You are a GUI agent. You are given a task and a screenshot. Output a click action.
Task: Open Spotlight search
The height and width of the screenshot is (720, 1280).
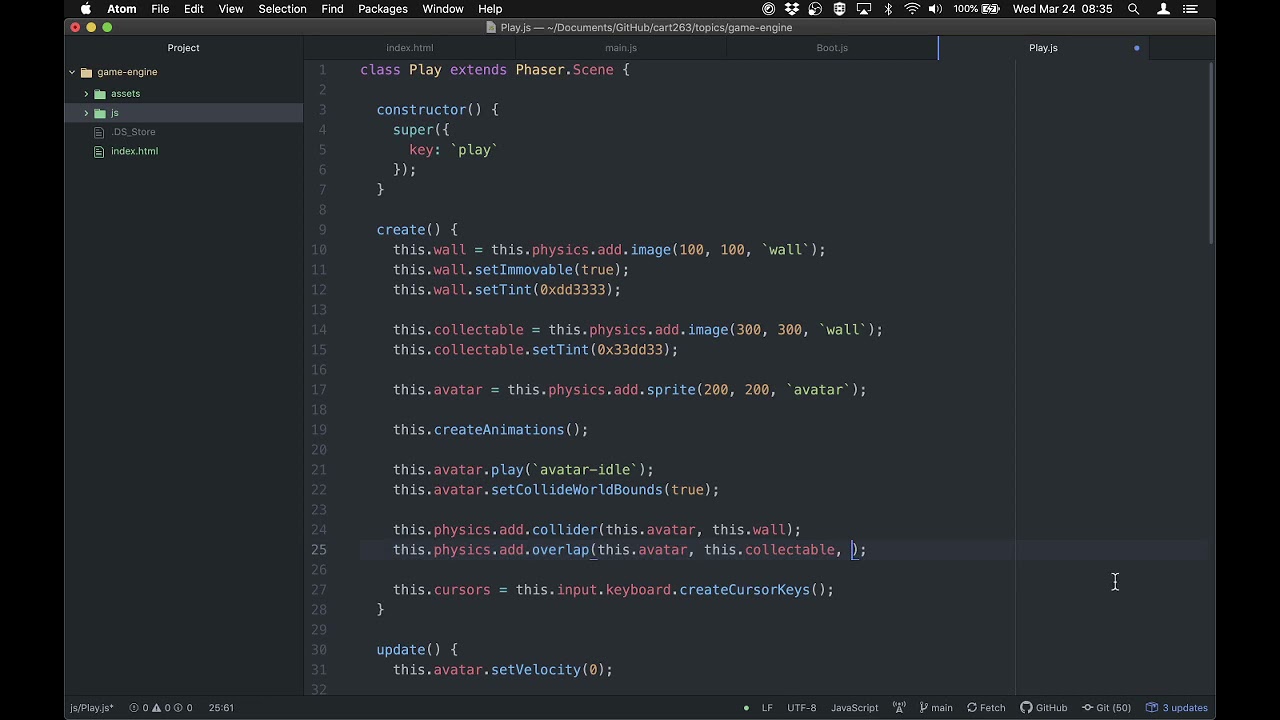[x=1133, y=9]
